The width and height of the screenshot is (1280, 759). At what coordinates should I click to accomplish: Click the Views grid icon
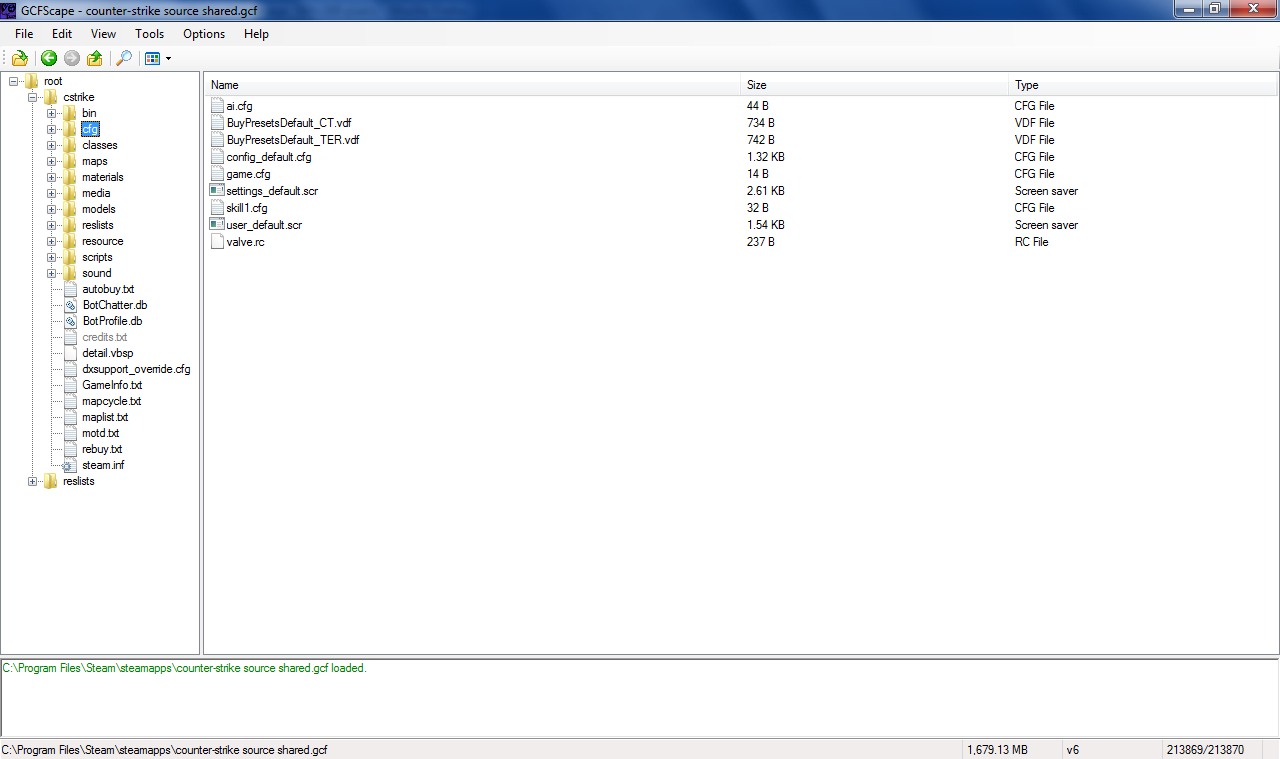[x=152, y=59]
